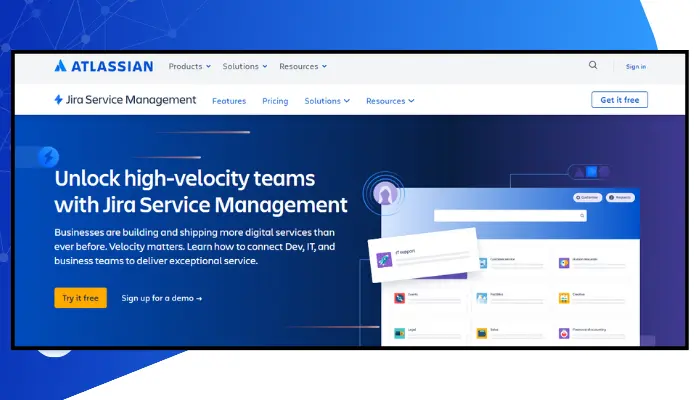Click the headline 'Unlock high-velocity teams'
The image size is (700, 400).
click(185, 179)
